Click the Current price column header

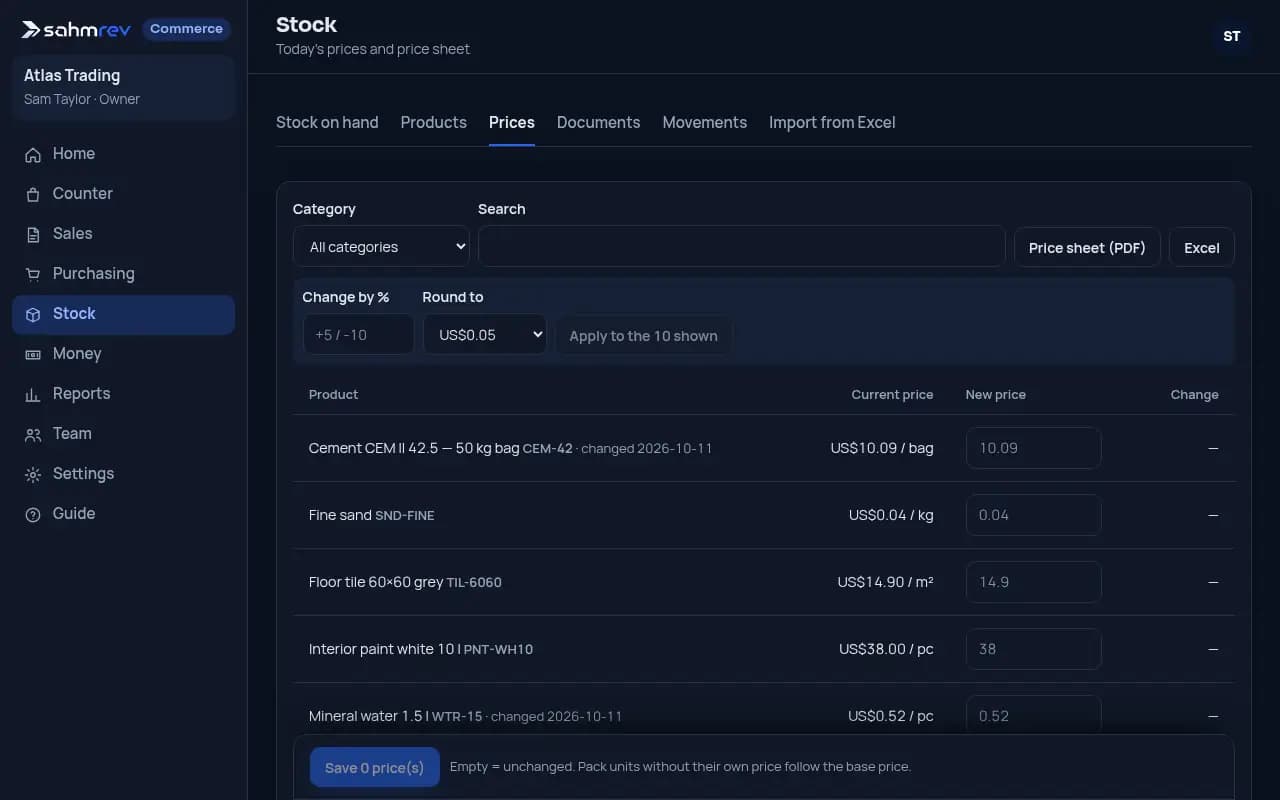click(x=892, y=394)
